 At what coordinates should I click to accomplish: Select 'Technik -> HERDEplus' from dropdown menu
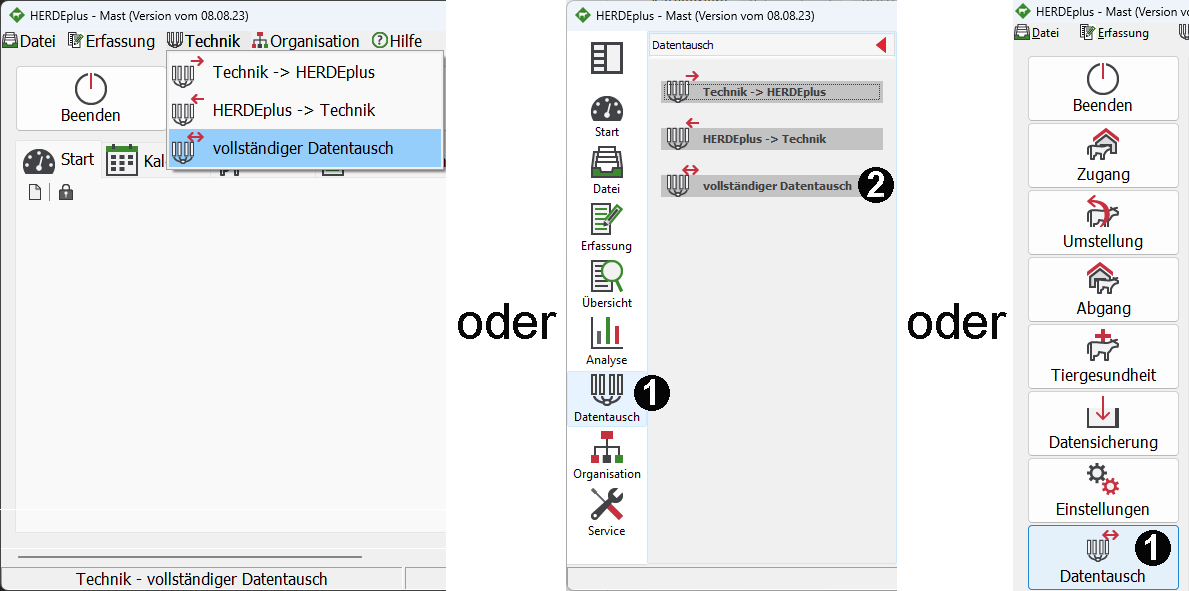pyautogui.click(x=305, y=73)
